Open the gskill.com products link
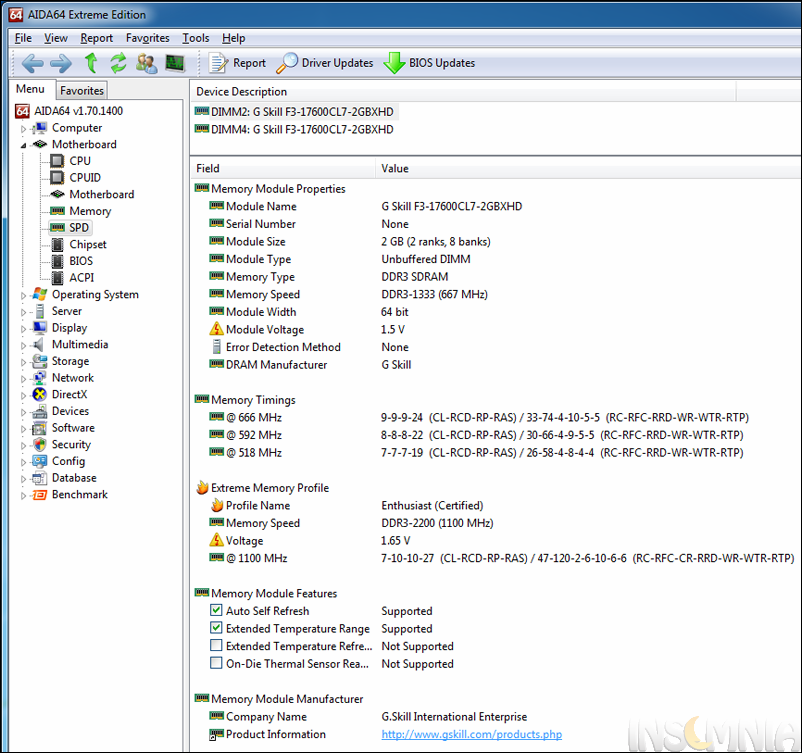Image resolution: width=802 pixels, height=753 pixels. point(471,734)
